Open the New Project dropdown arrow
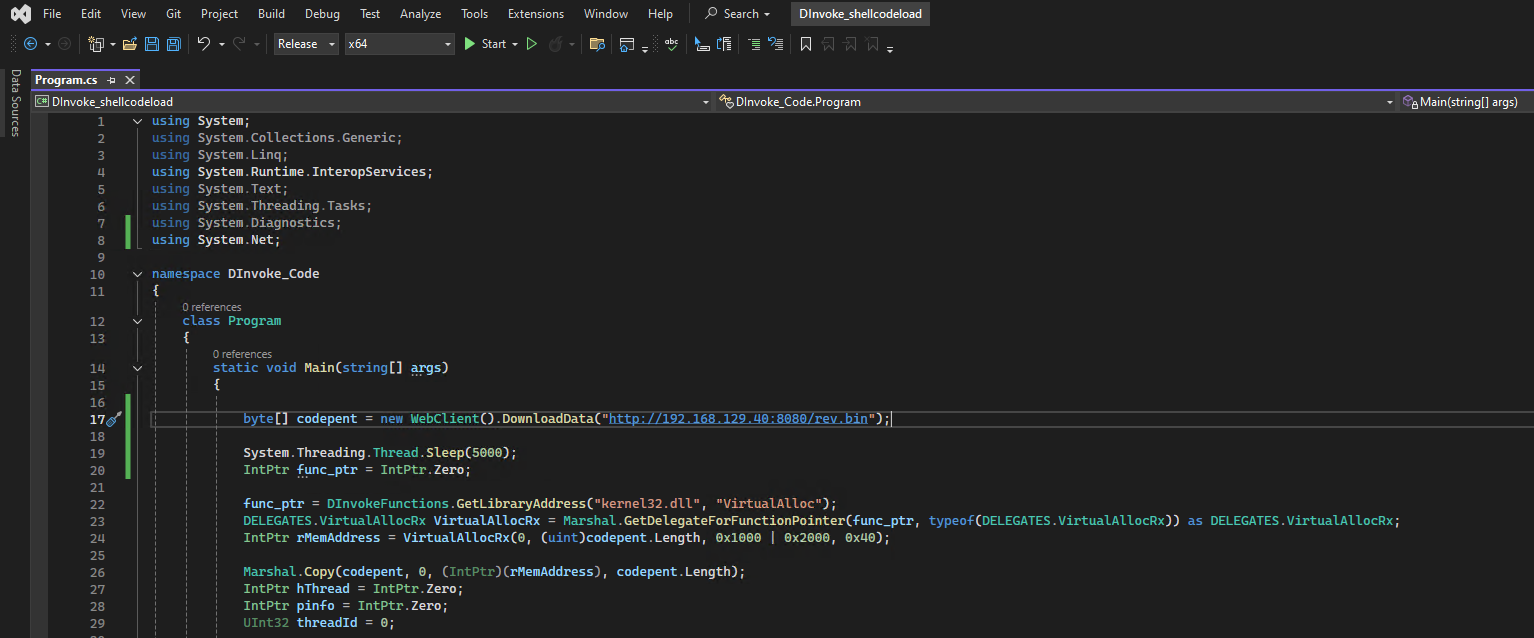 [x=112, y=44]
